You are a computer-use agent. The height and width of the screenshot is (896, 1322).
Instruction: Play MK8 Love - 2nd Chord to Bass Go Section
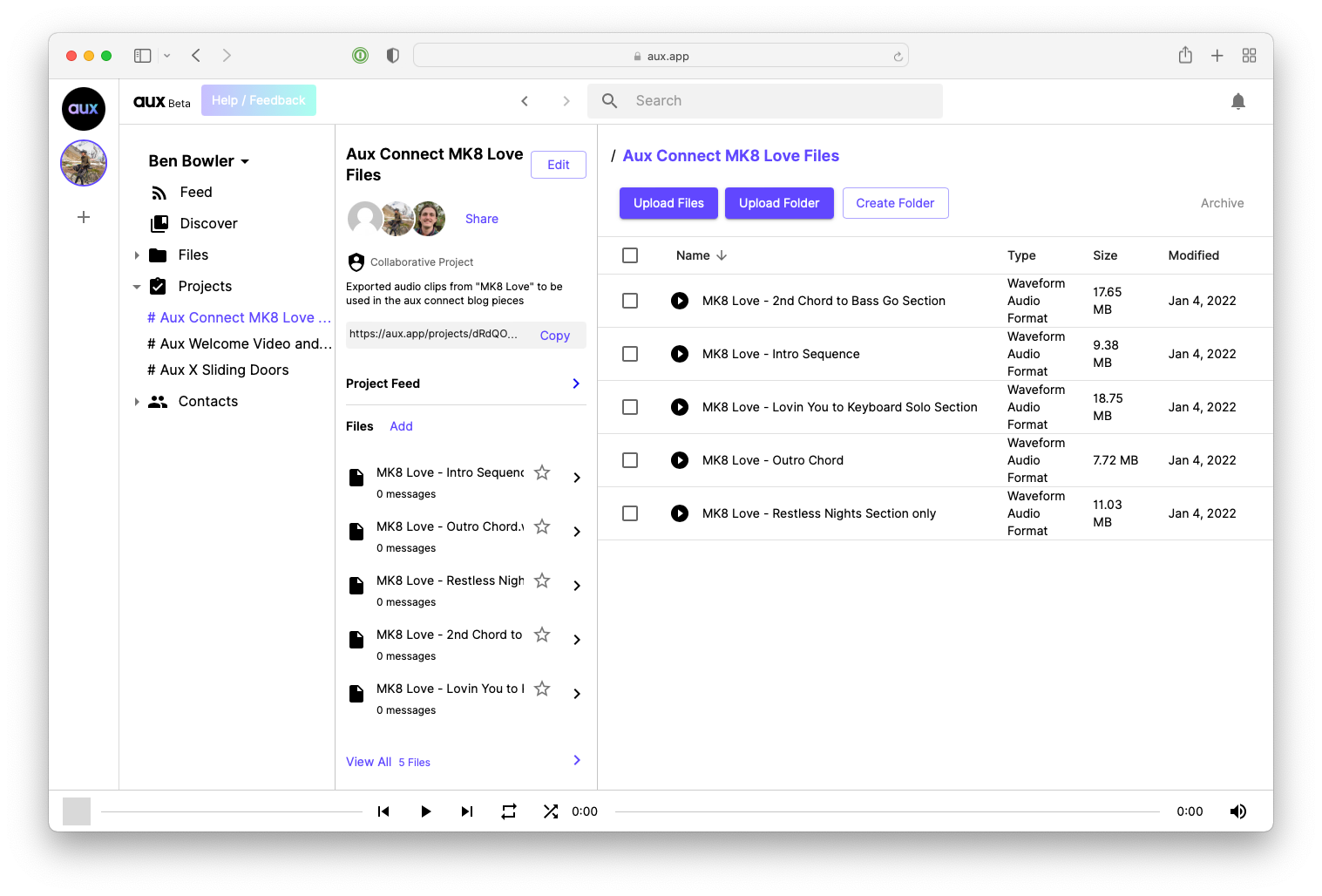680,301
